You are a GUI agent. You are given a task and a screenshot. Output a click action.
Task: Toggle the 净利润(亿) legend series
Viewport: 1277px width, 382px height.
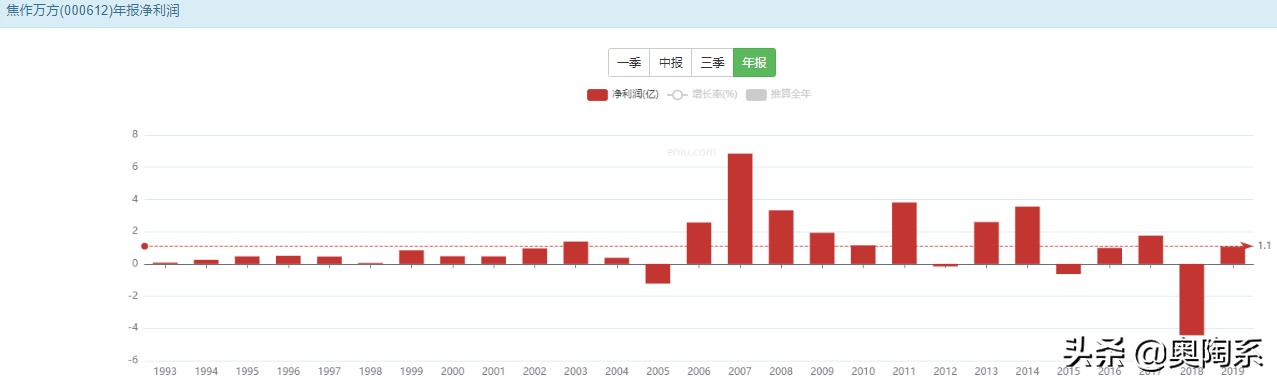[x=622, y=95]
